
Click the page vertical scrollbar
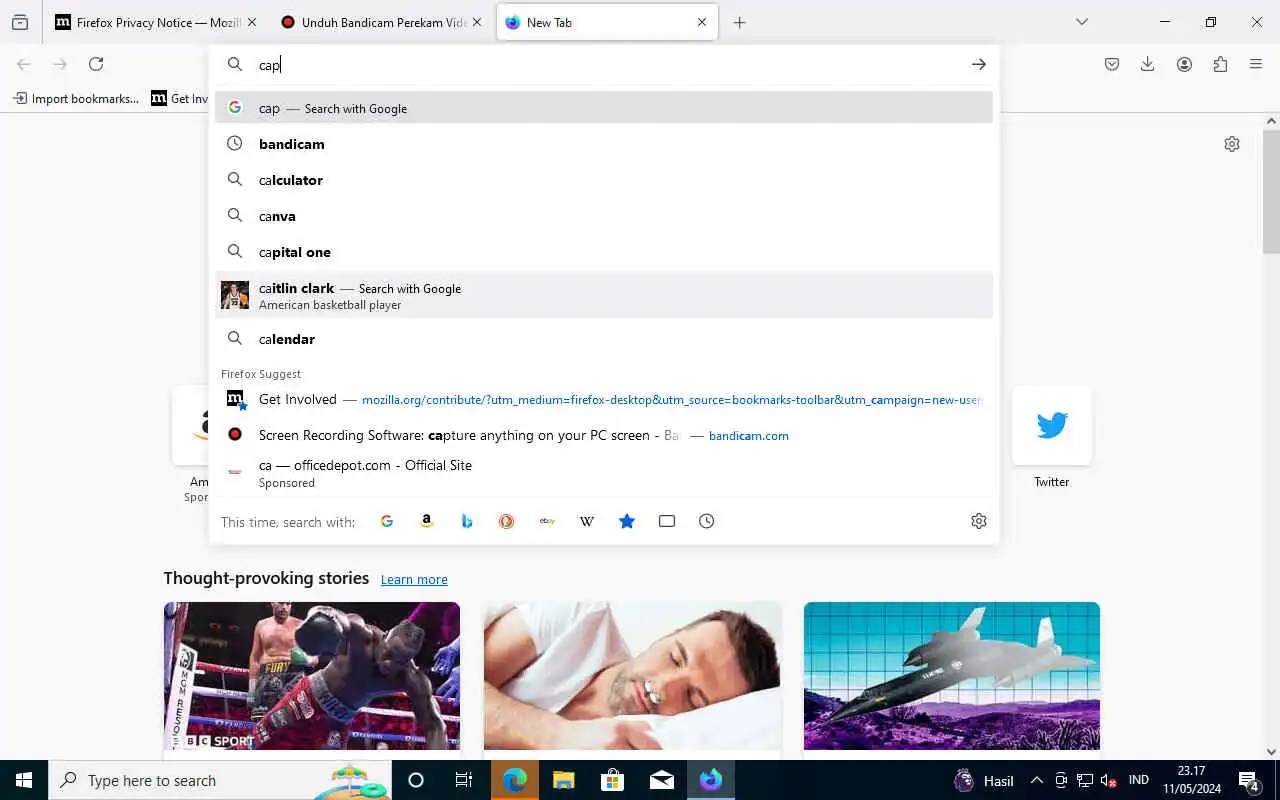[1271, 190]
